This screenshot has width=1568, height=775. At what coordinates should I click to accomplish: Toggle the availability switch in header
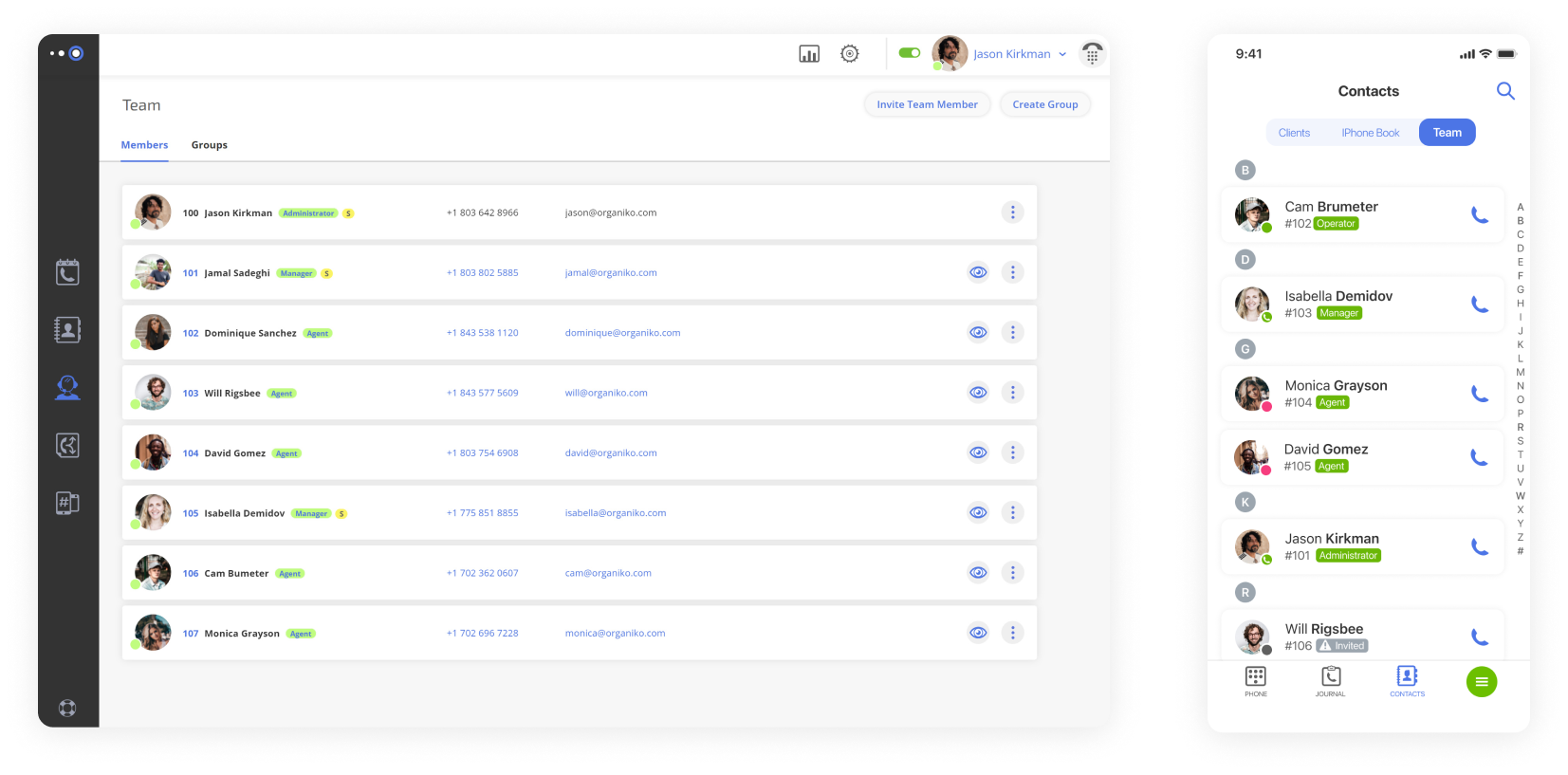[x=910, y=53]
